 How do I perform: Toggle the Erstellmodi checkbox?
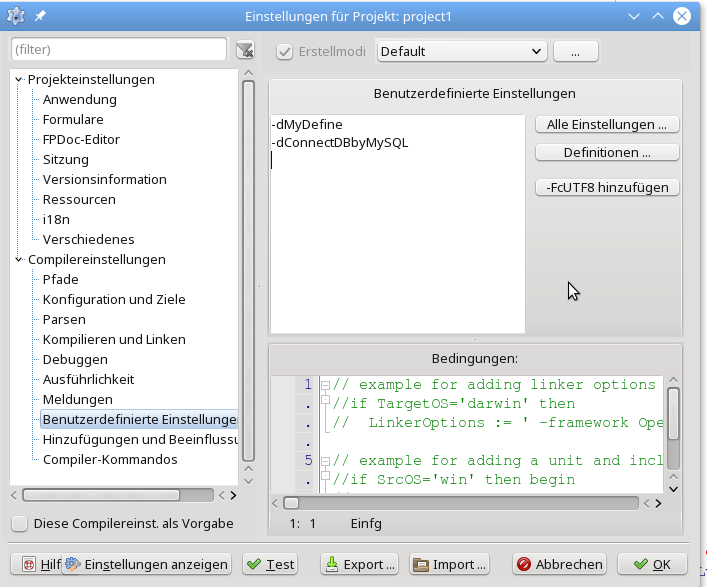[x=285, y=51]
